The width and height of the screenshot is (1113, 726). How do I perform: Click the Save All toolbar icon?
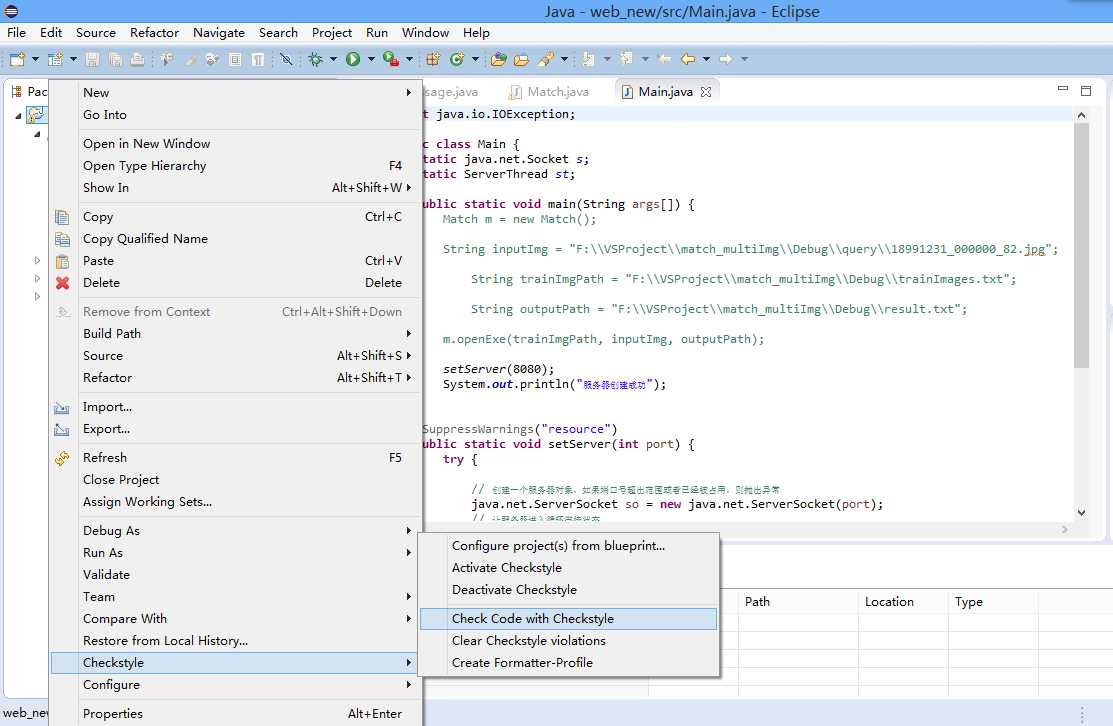[x=115, y=60]
